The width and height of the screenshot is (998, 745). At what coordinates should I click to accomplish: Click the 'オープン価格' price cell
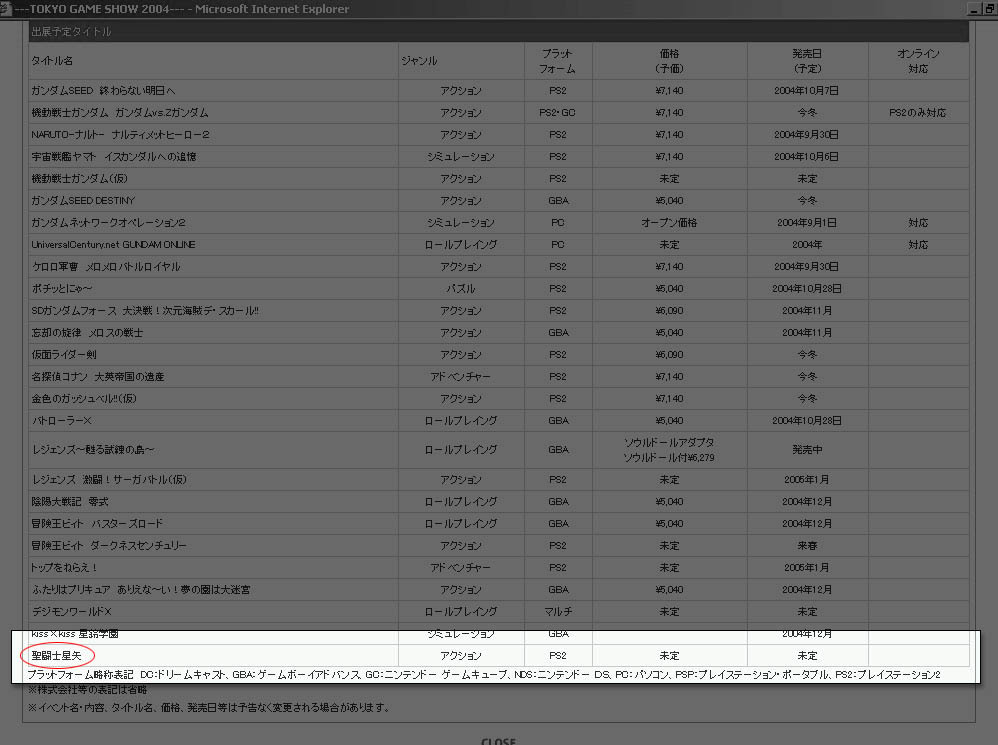tap(669, 223)
